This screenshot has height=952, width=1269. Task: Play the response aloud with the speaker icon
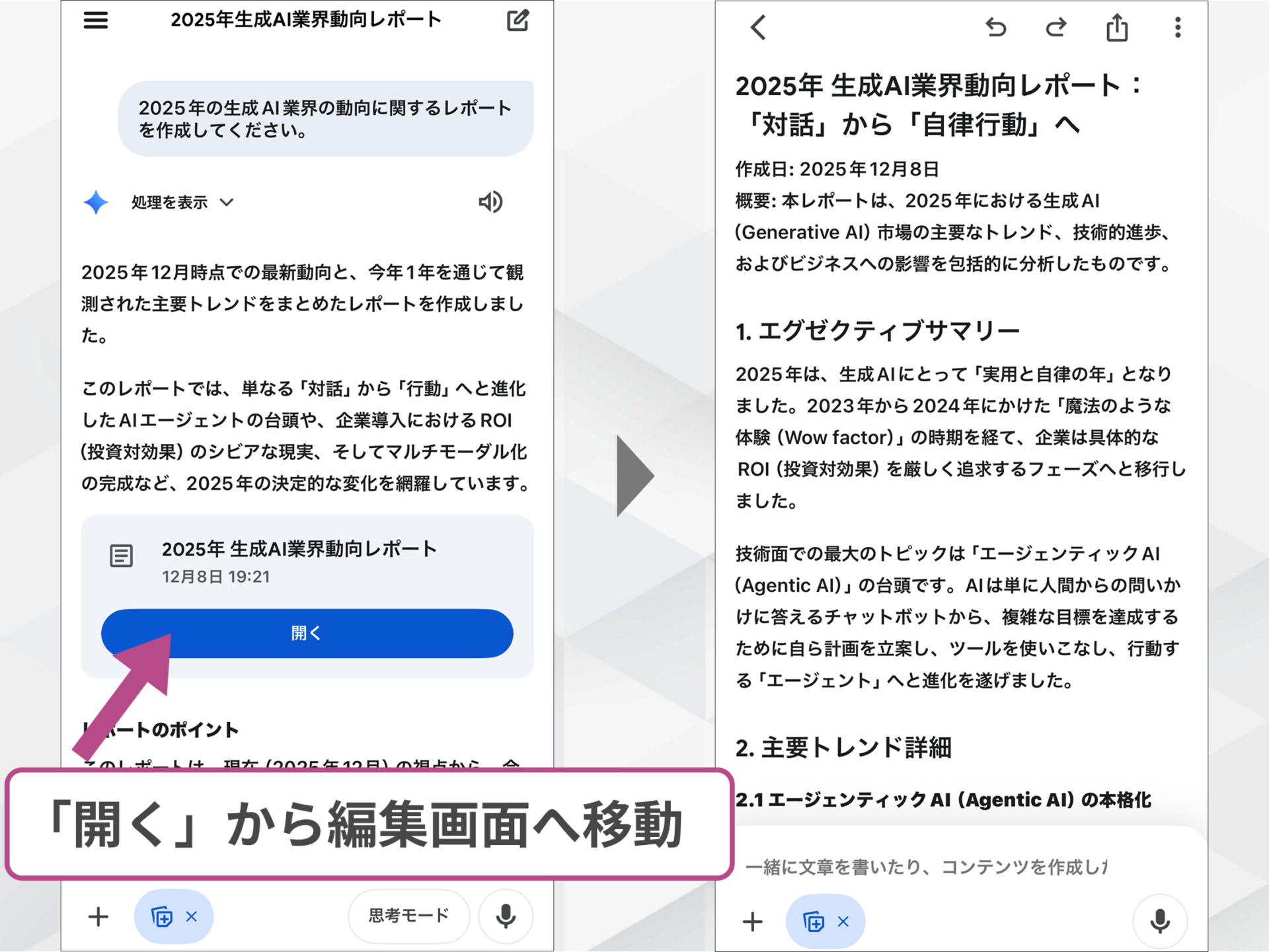pyautogui.click(x=490, y=202)
